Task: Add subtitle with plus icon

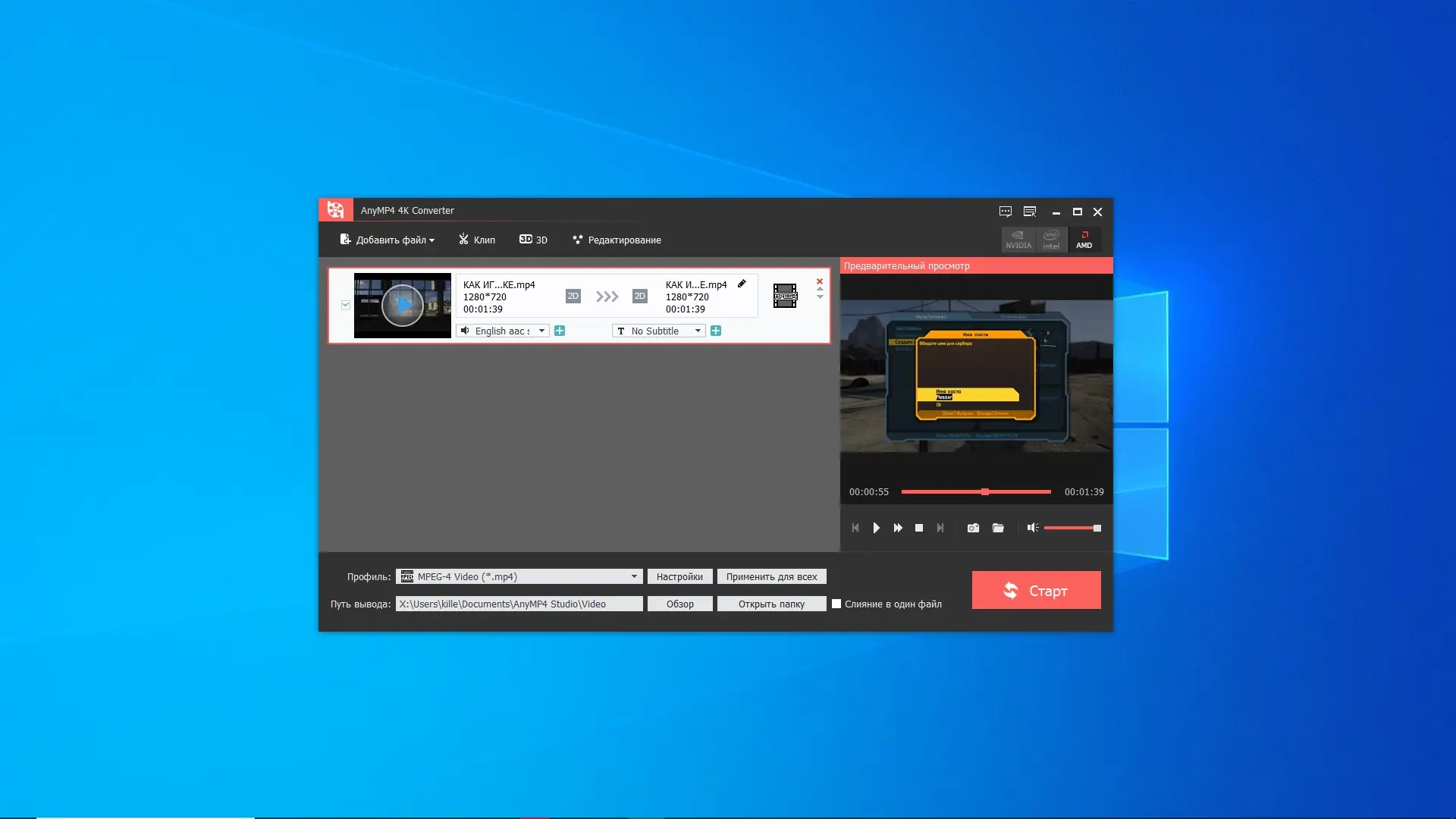Action: click(x=716, y=331)
